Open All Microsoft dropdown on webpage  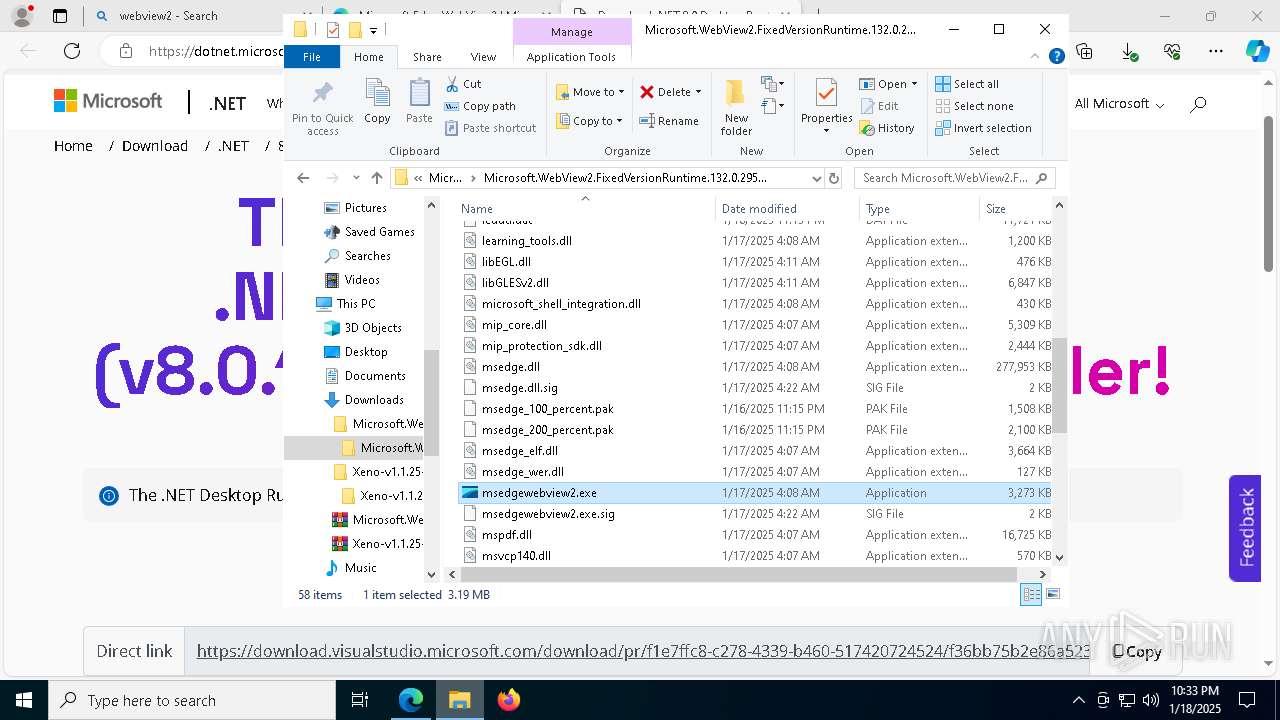(1119, 104)
